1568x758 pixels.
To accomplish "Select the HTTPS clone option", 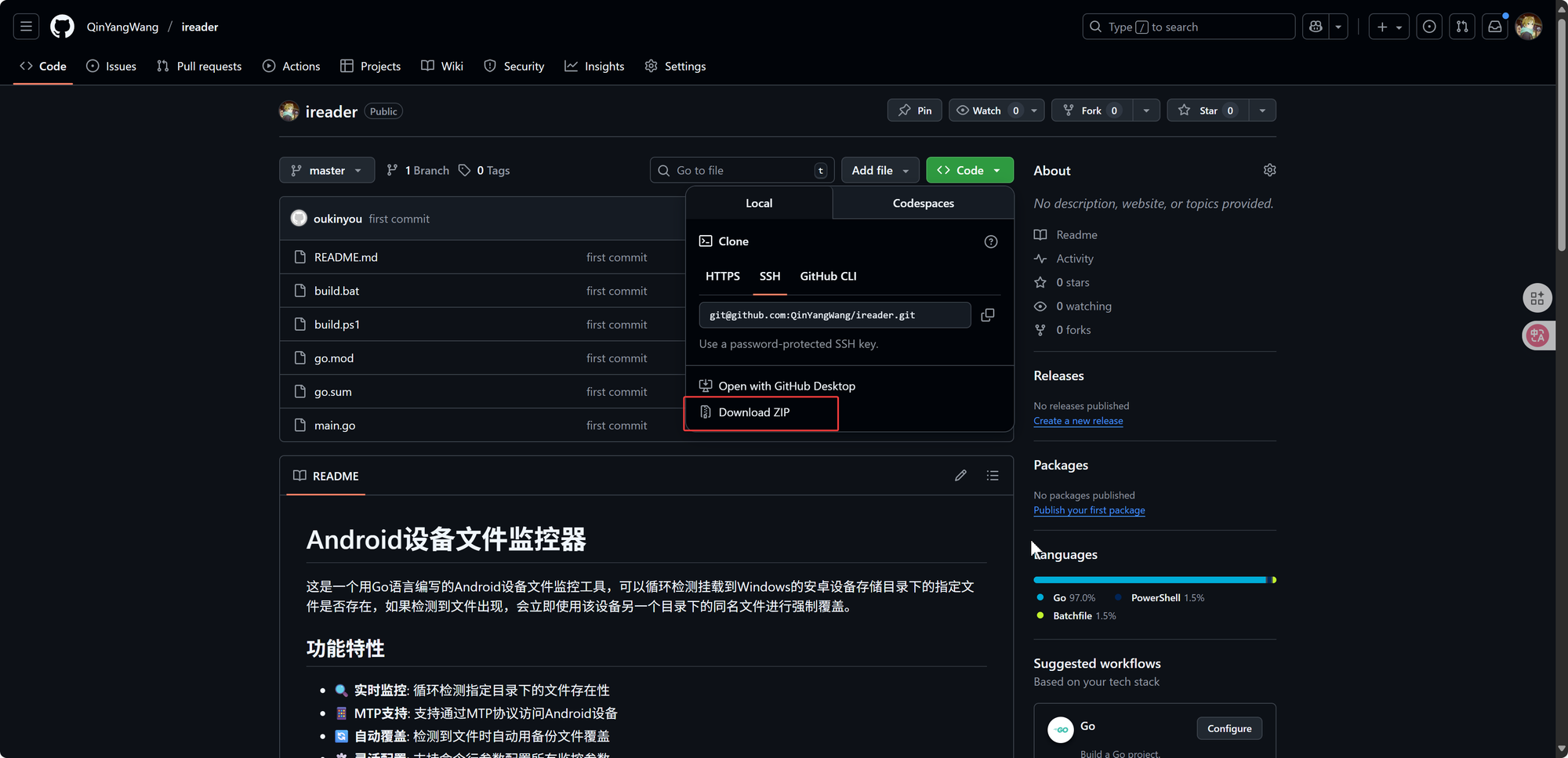I will click(x=722, y=276).
